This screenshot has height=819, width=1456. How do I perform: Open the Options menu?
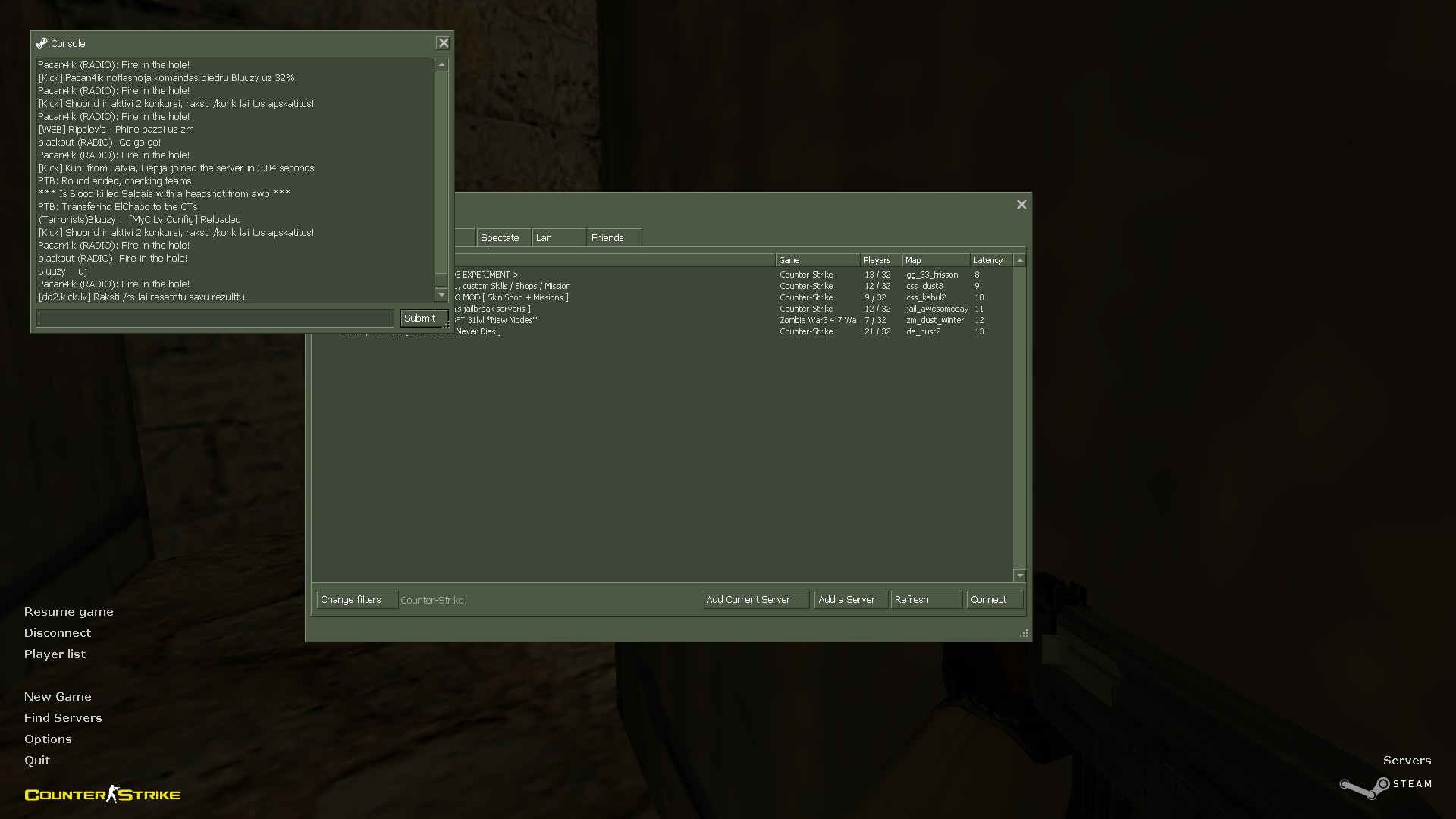click(x=48, y=739)
